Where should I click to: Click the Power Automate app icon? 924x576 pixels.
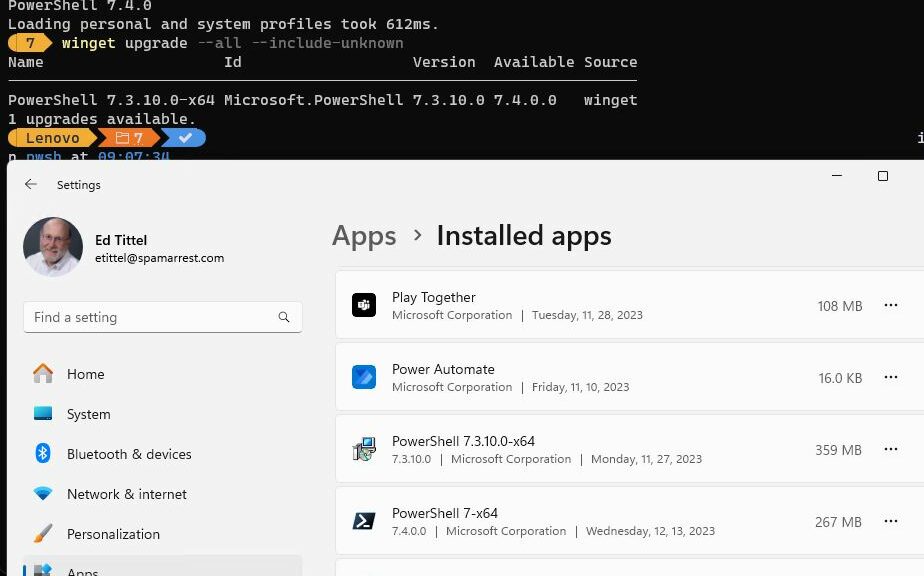pos(364,377)
